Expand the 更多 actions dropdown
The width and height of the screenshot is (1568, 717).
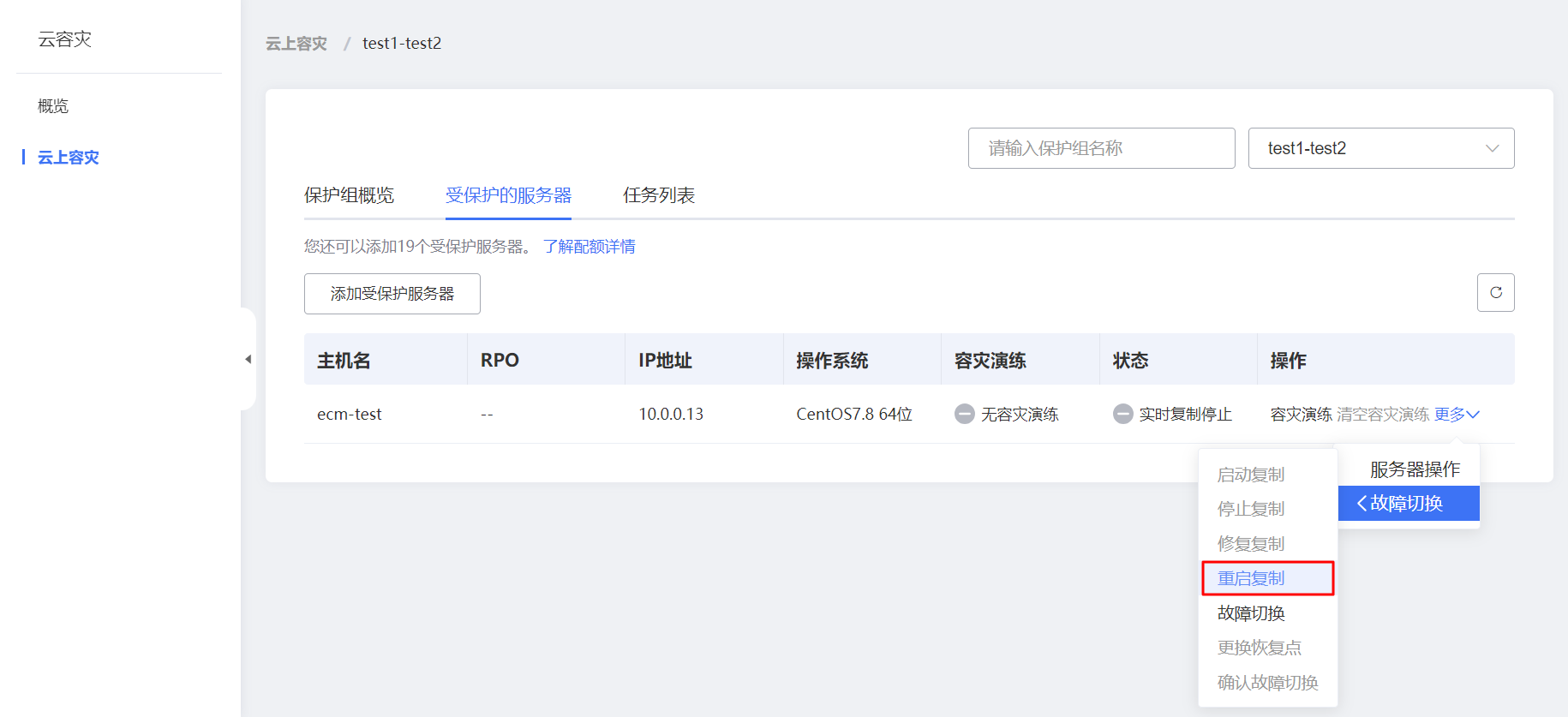(1456, 415)
